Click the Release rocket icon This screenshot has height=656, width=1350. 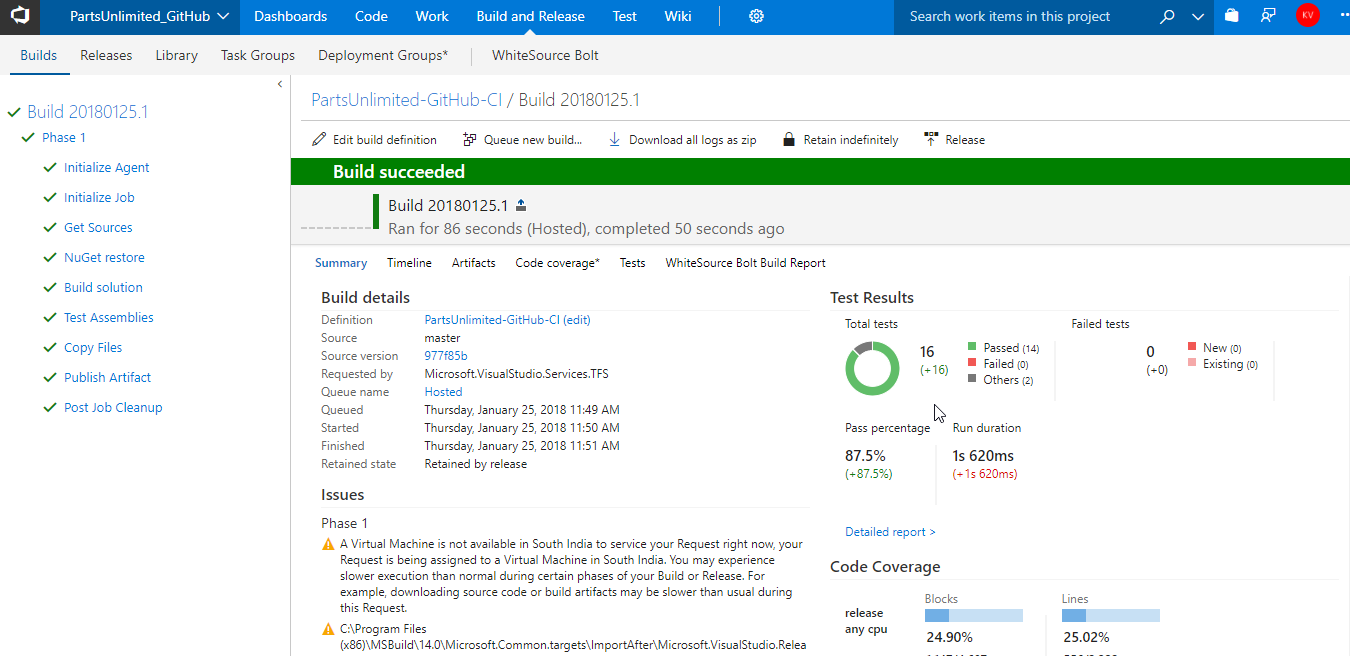point(932,140)
